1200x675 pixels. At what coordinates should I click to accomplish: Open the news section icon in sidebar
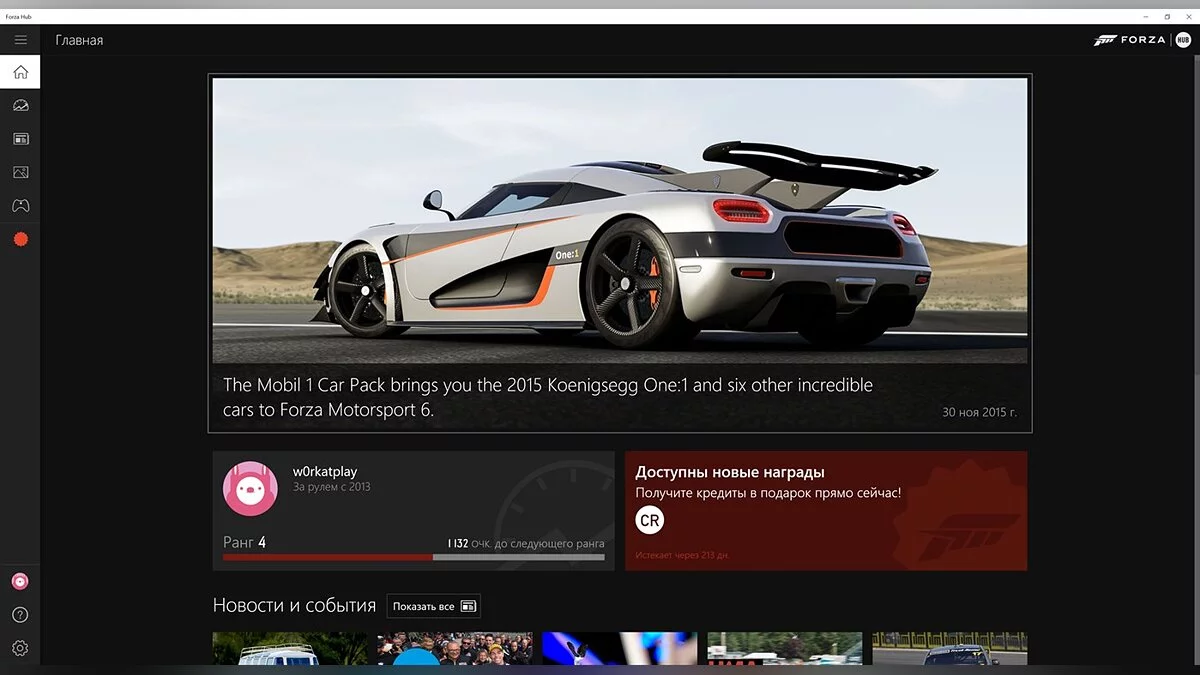click(x=20, y=139)
